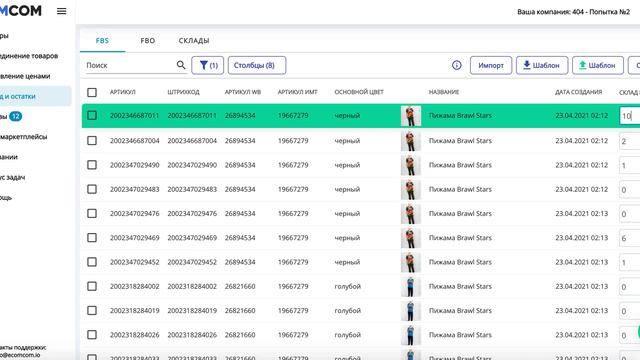Sort by ДАТА СОЗДАНИЯ column header
640x360 pixels.
[578, 92]
